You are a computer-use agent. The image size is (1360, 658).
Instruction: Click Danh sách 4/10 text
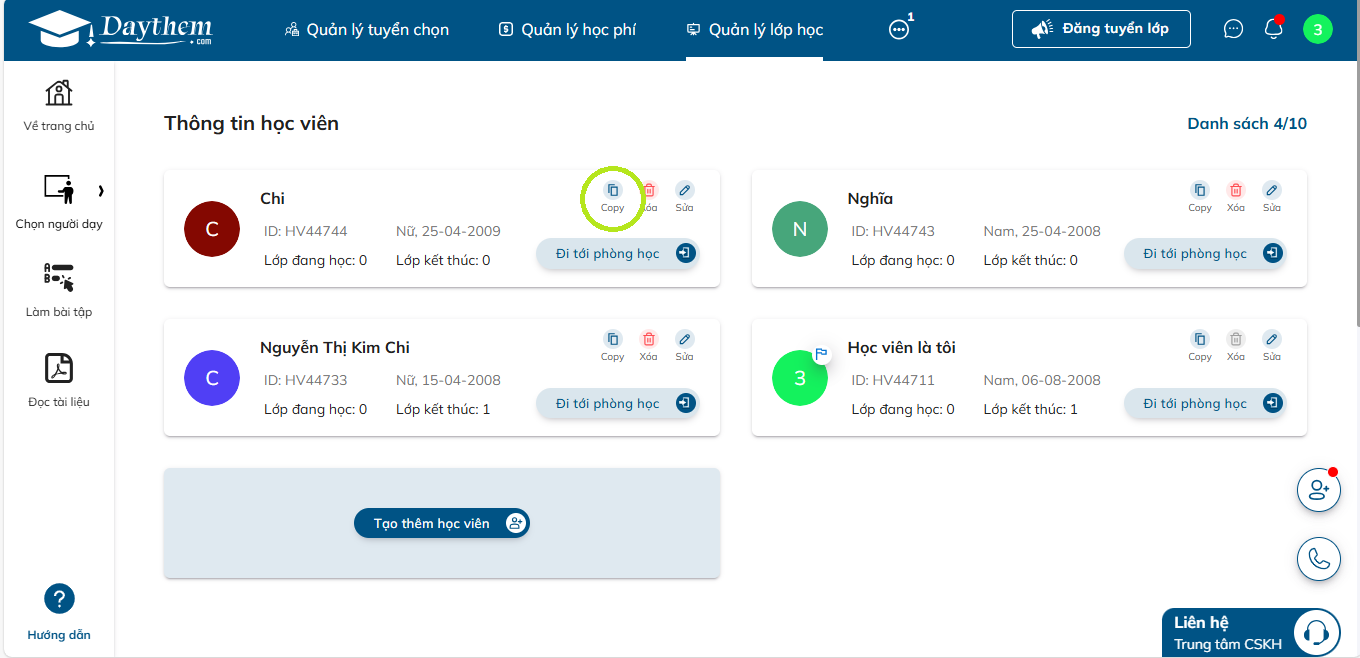pyautogui.click(x=1247, y=124)
